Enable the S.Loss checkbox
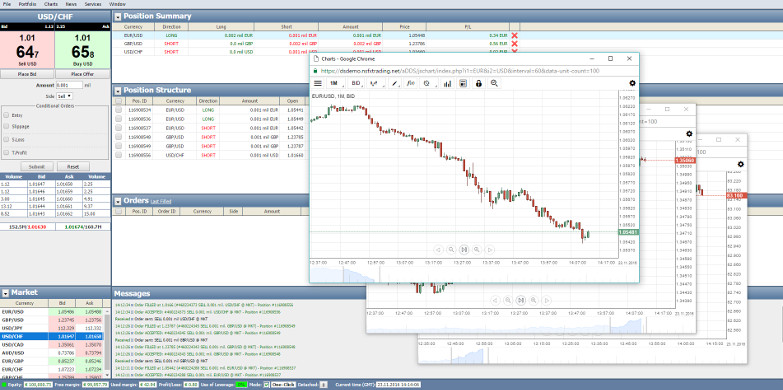783x390 pixels. tap(6, 139)
